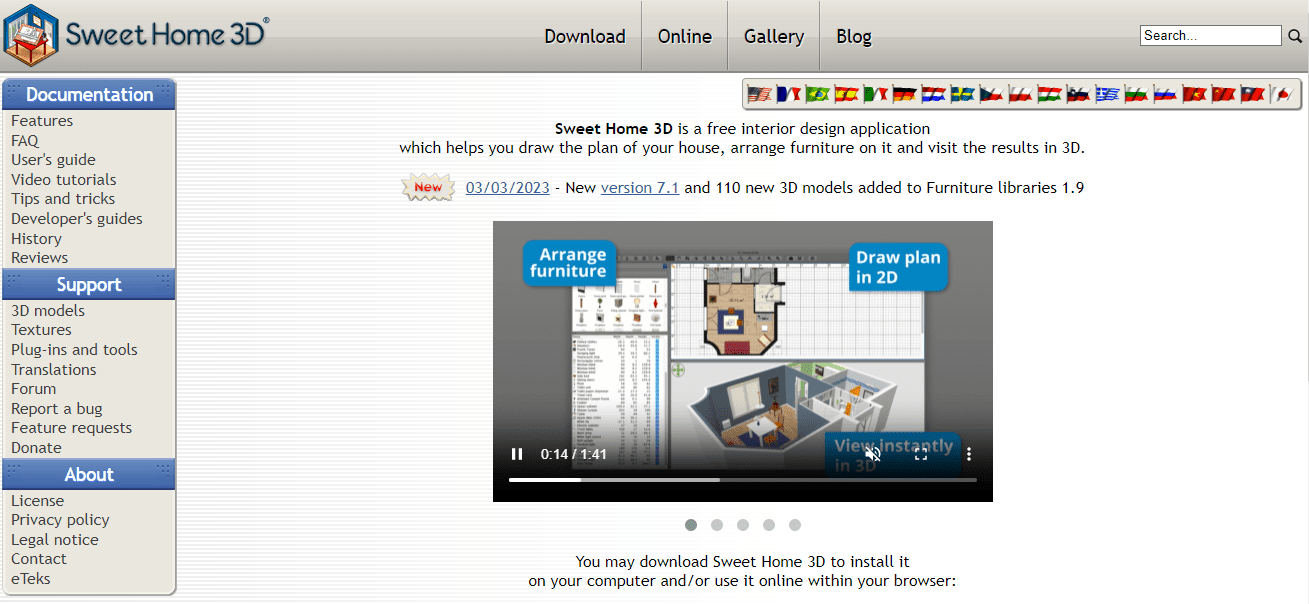View the Video tutorials page
Image resolution: width=1309 pixels, height=604 pixels.
[x=64, y=180]
